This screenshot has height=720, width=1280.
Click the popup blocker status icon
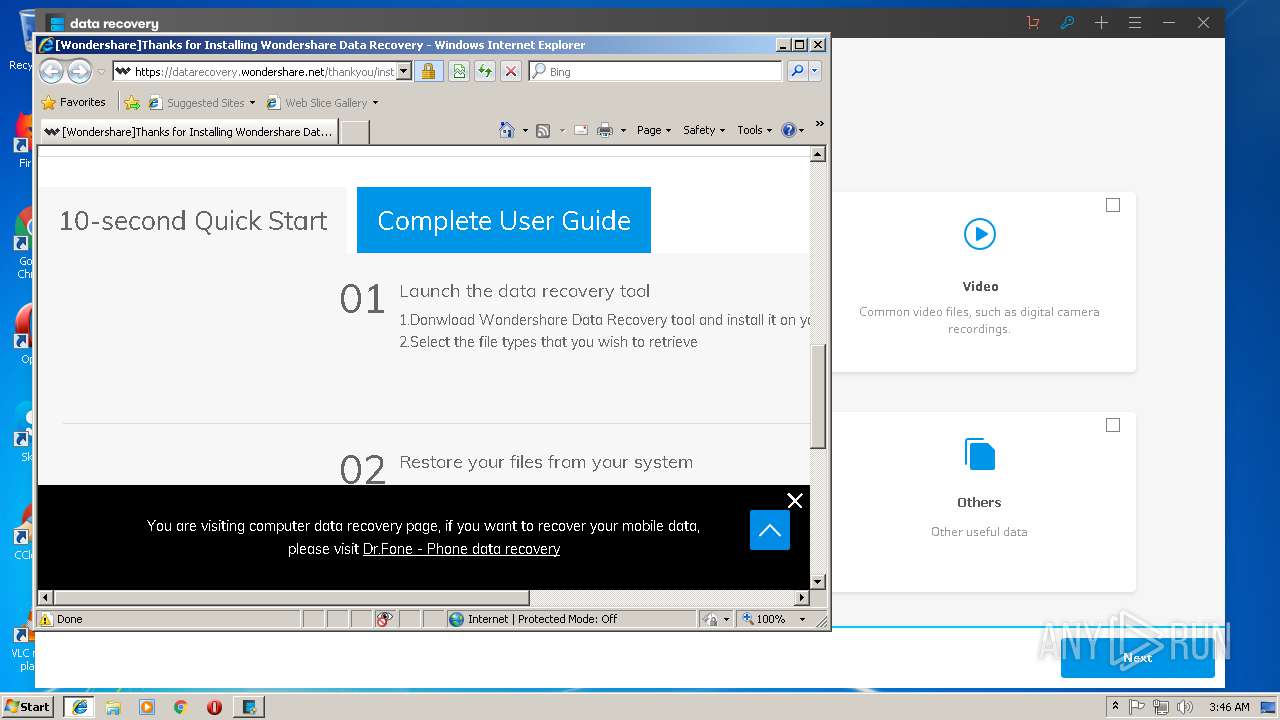coord(385,619)
